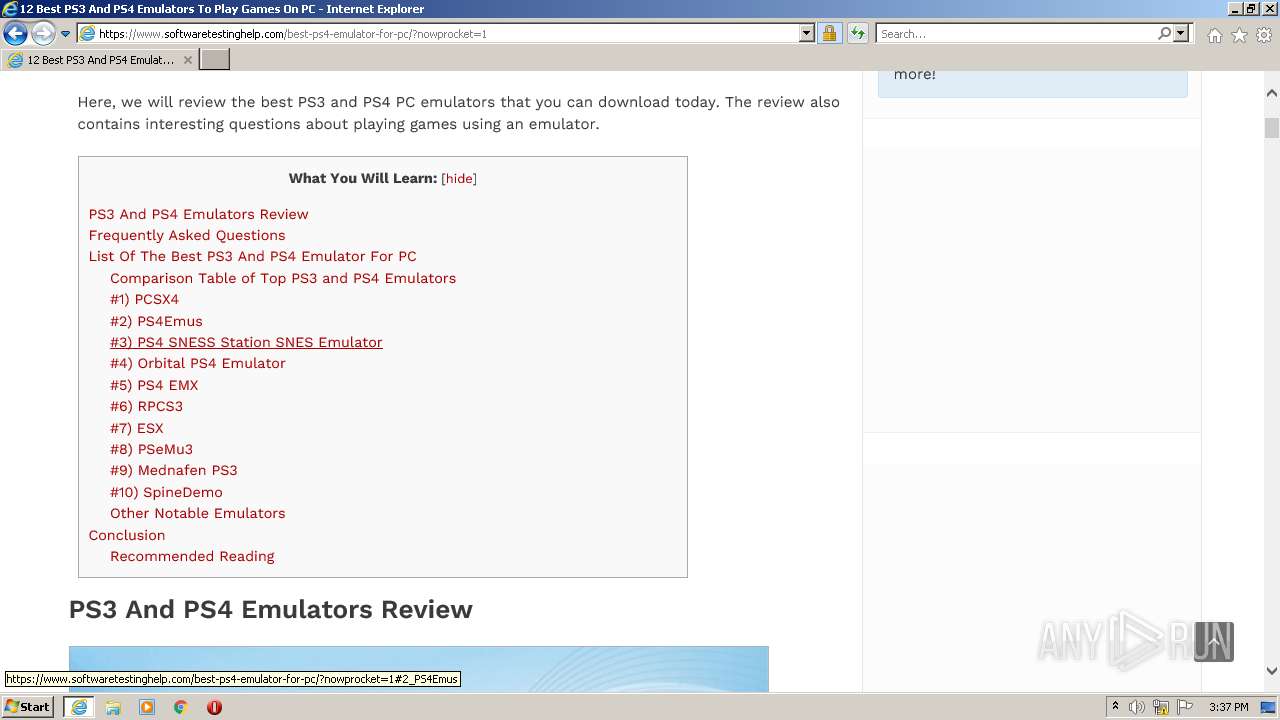Click the vertical scrollbar thumb
The width and height of the screenshot is (1280, 720).
pyautogui.click(x=1271, y=128)
